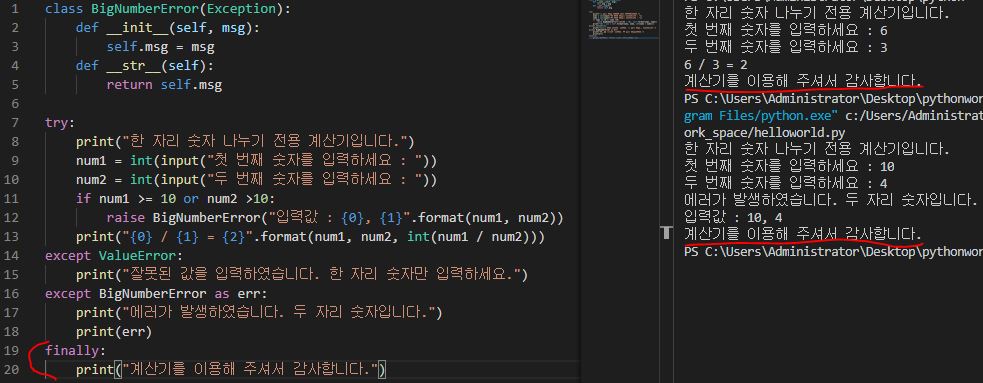Click line number 14 in the gutter
This screenshot has height=383, width=983.
[11, 256]
